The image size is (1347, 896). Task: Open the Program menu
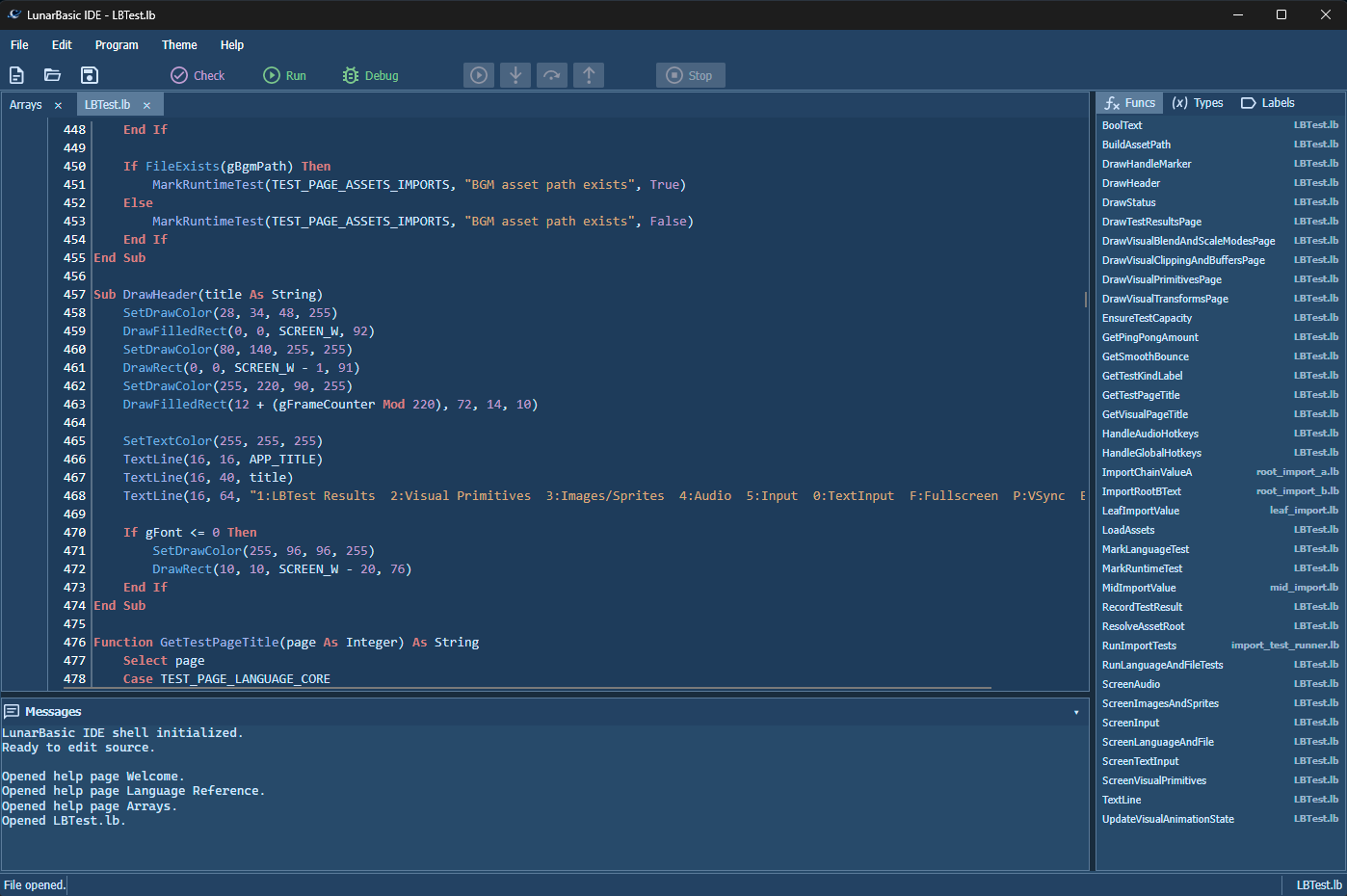click(x=116, y=44)
